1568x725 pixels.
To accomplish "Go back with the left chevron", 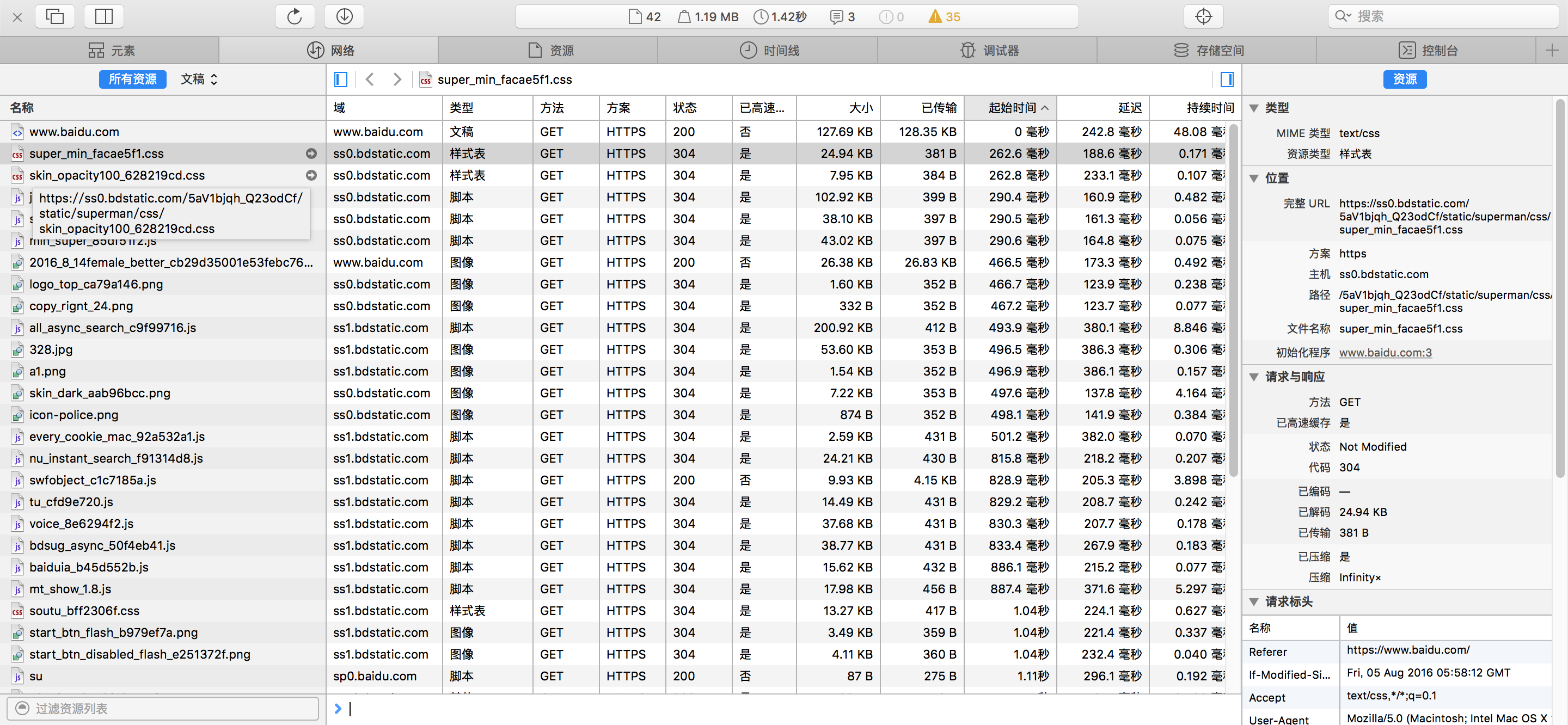I will point(370,79).
